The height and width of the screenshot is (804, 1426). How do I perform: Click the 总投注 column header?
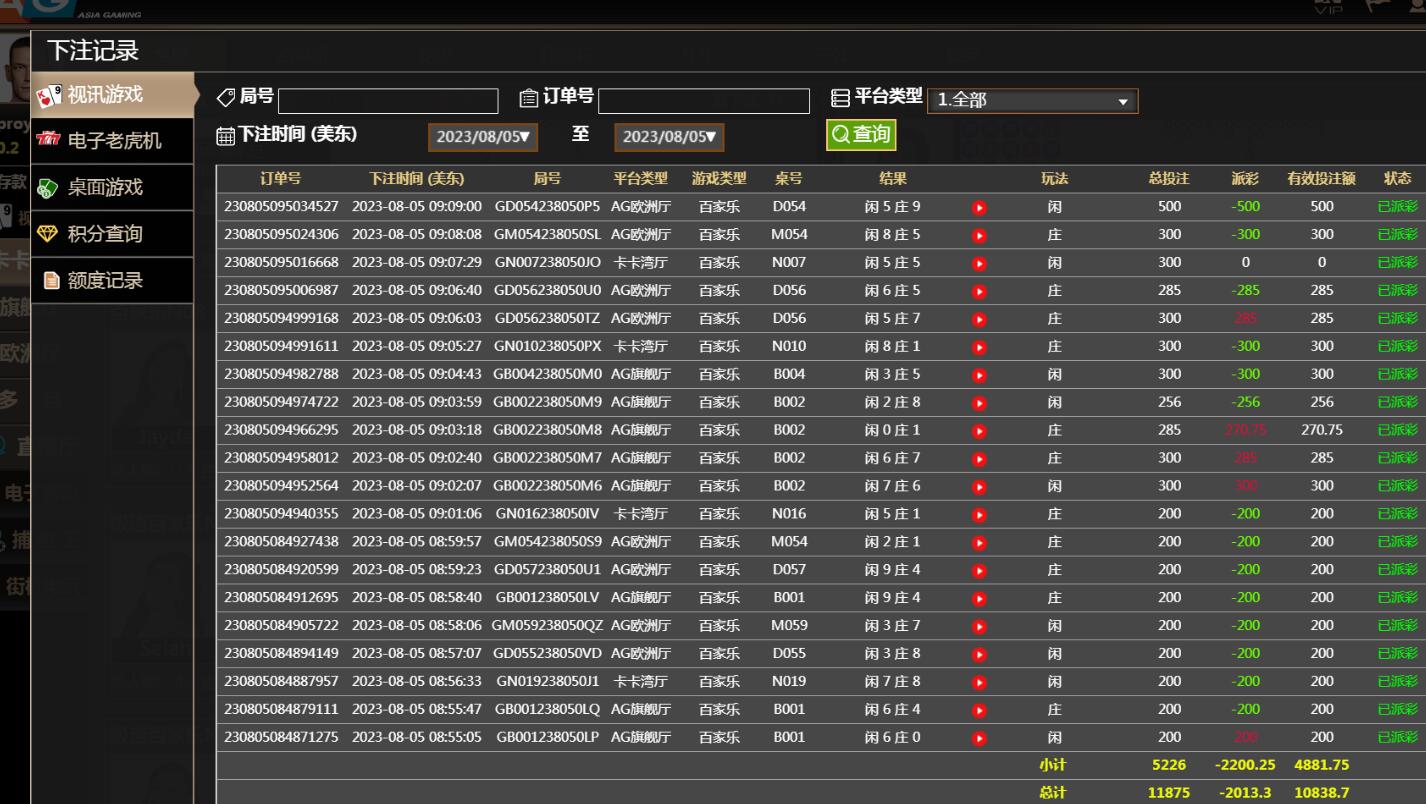1169,179
